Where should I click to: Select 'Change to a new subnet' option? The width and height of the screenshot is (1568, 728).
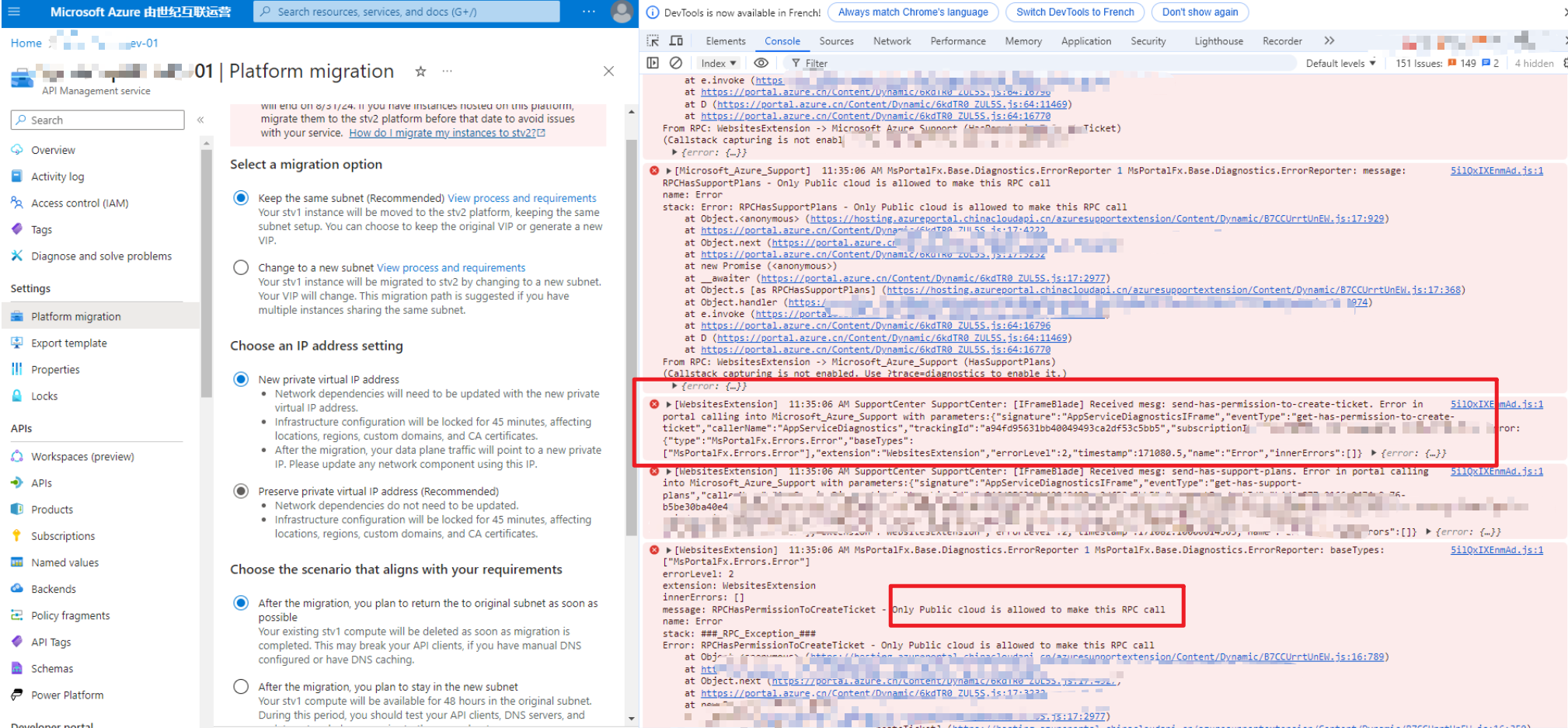[241, 268]
